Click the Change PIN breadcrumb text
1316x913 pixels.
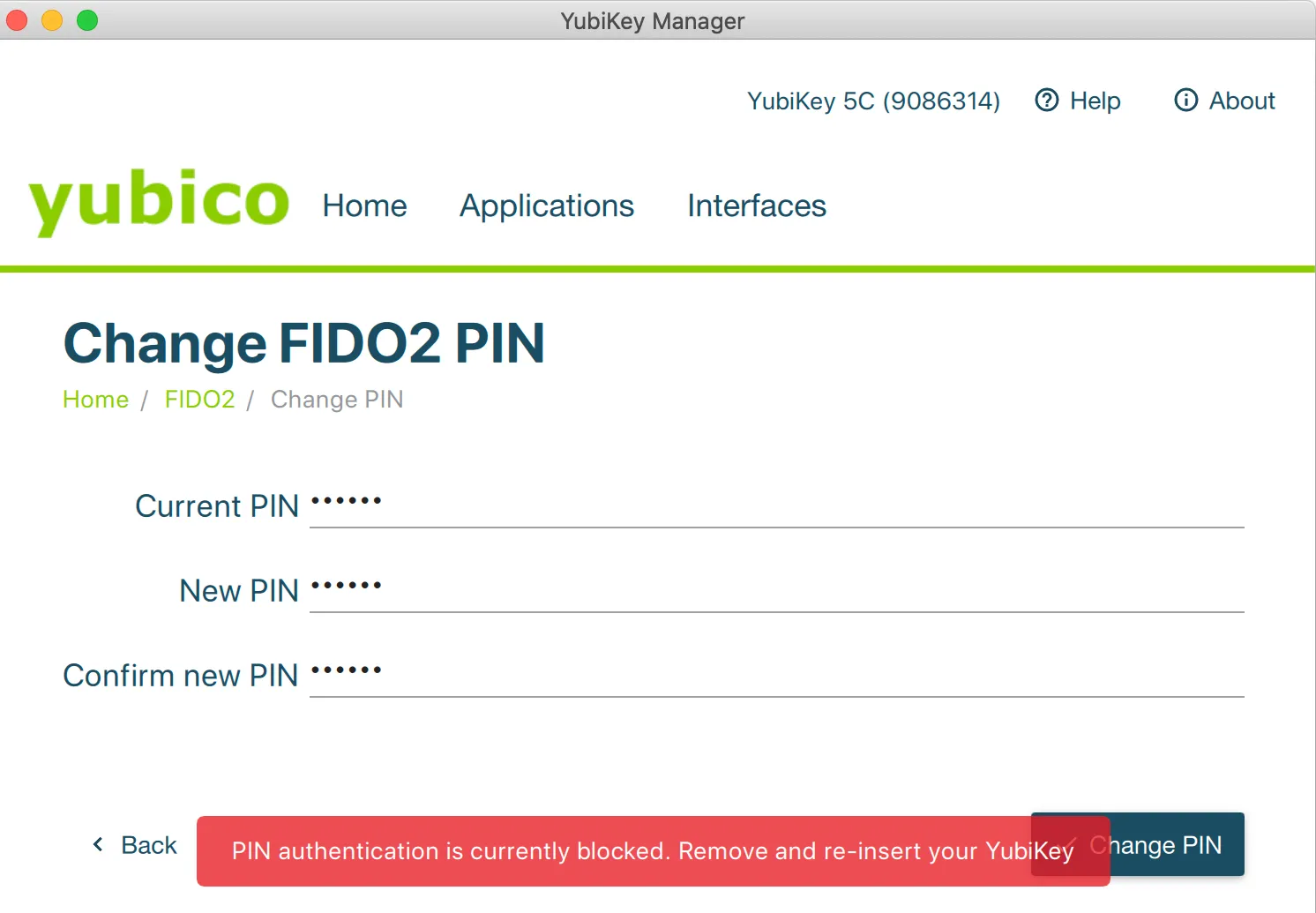click(x=337, y=400)
